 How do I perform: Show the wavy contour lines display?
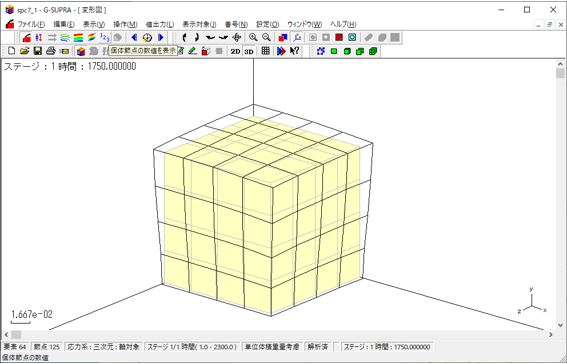point(65,38)
